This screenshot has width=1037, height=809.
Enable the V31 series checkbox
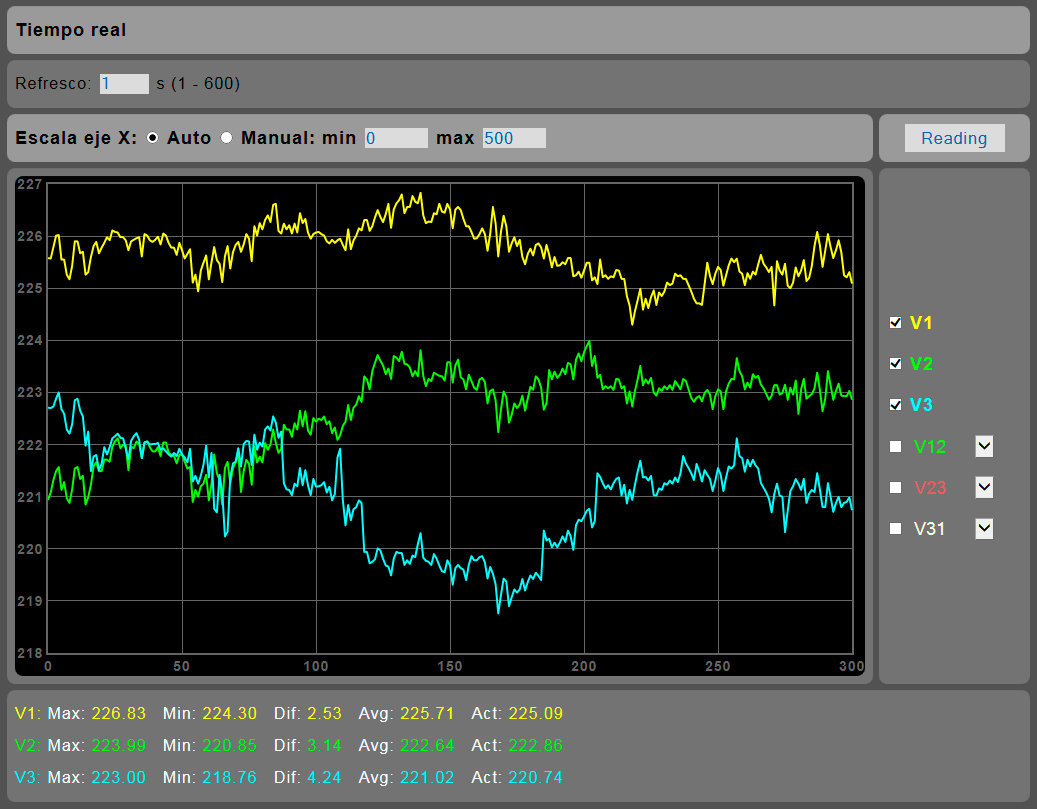coord(895,529)
